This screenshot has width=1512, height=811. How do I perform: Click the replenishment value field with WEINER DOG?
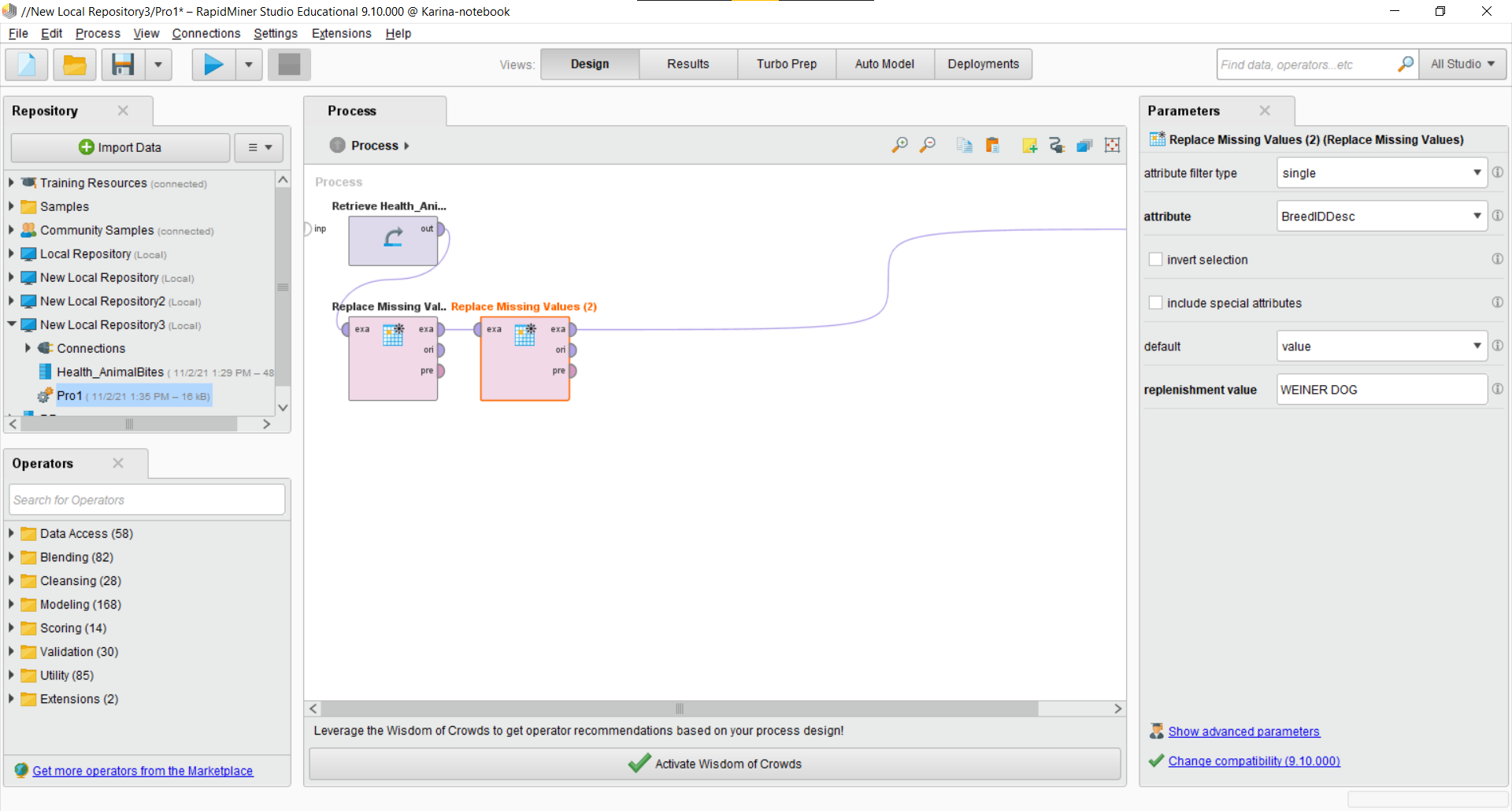coord(1381,389)
